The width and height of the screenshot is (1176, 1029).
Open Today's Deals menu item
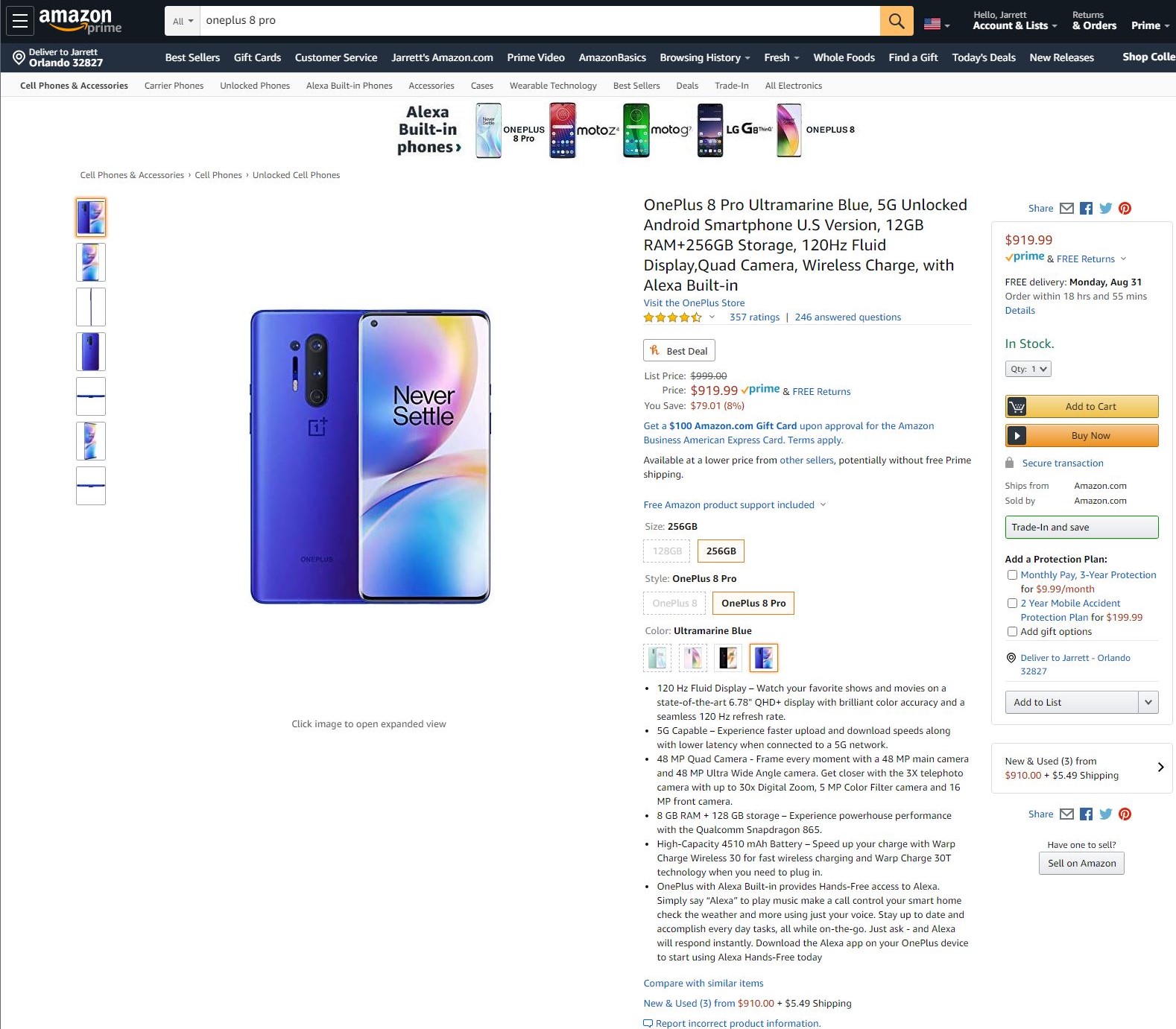(983, 57)
